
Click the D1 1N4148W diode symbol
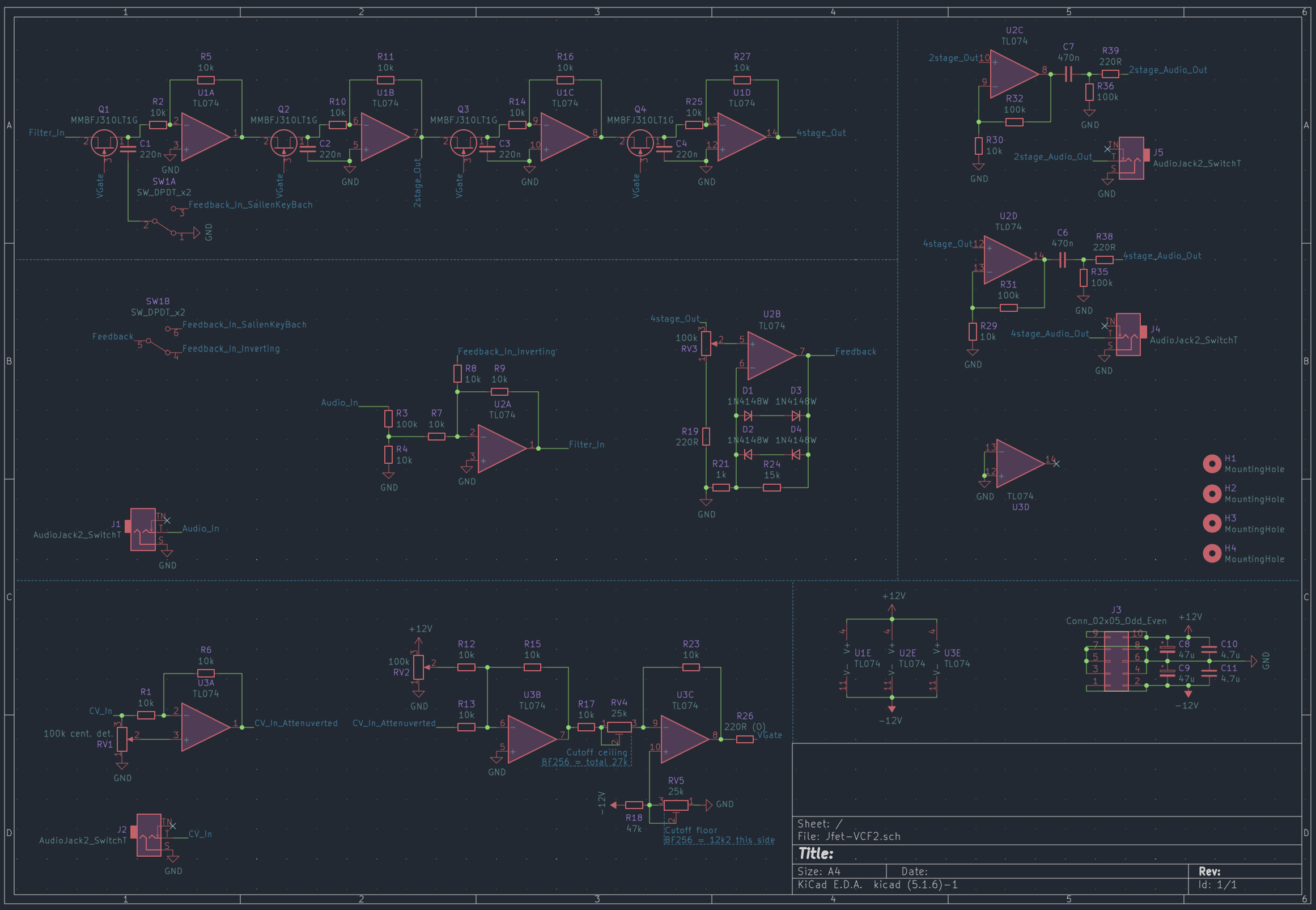[748, 416]
